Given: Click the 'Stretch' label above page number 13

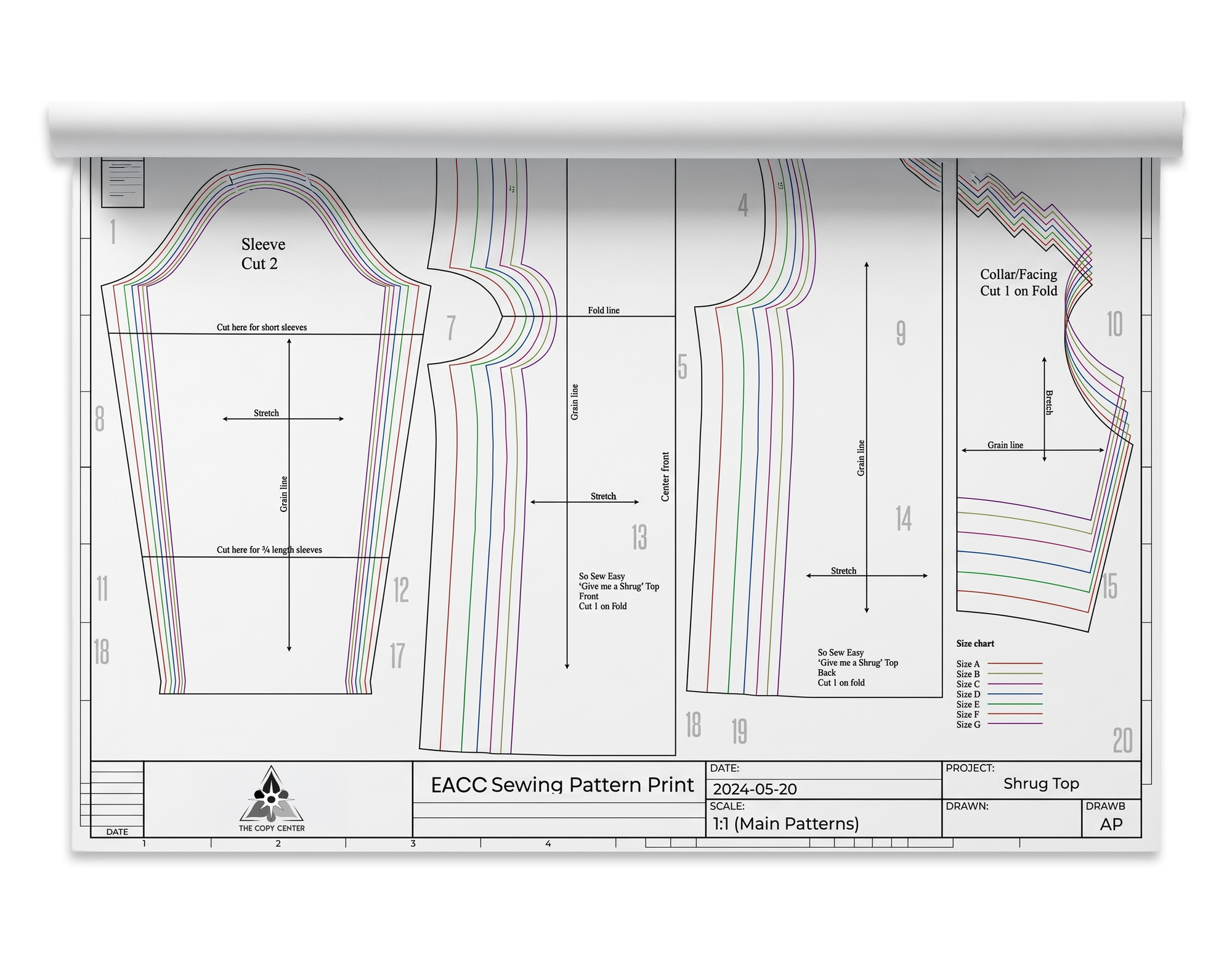Looking at the screenshot, I should click(603, 496).
